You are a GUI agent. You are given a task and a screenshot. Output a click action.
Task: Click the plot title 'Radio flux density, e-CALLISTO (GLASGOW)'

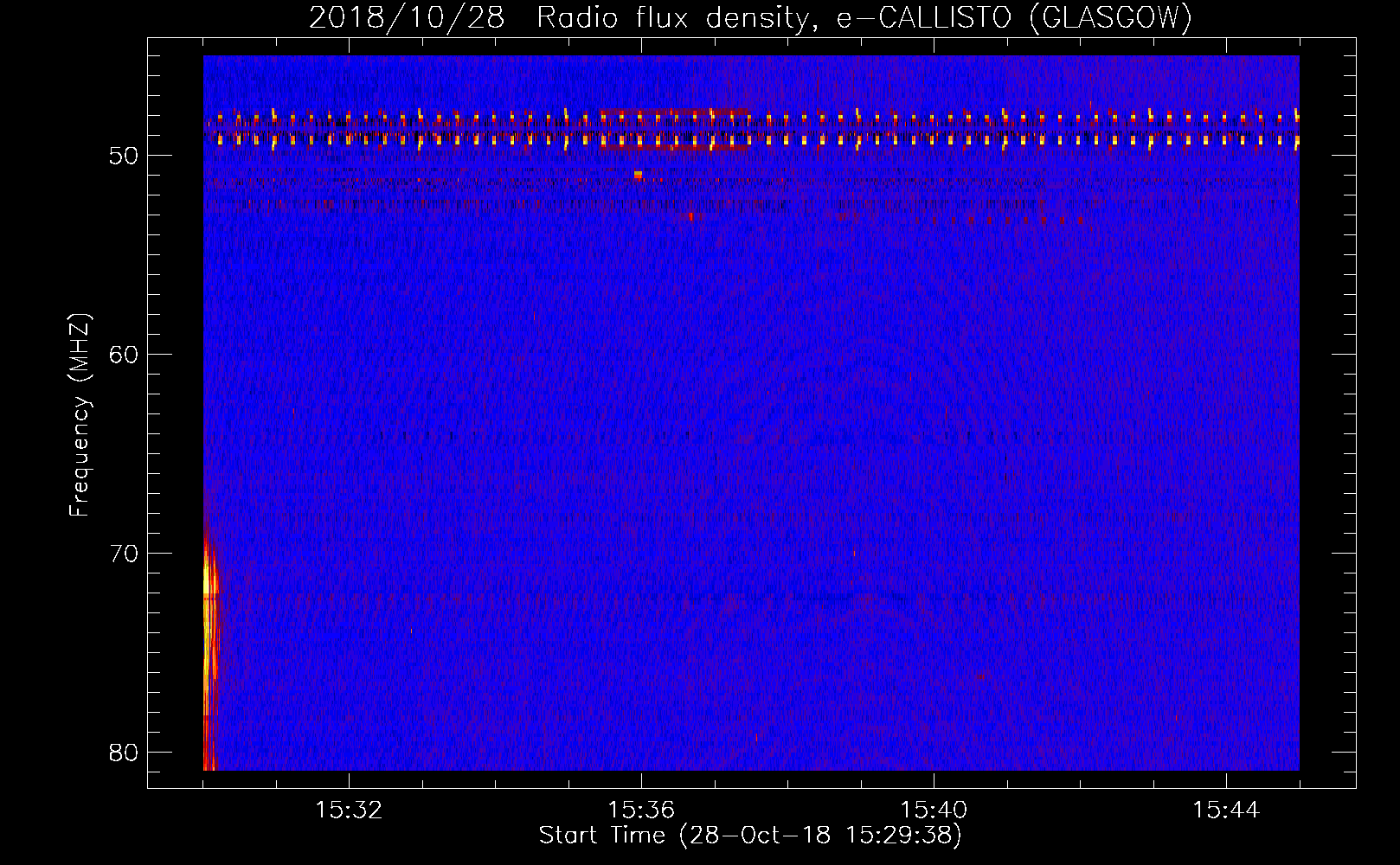(864, 18)
